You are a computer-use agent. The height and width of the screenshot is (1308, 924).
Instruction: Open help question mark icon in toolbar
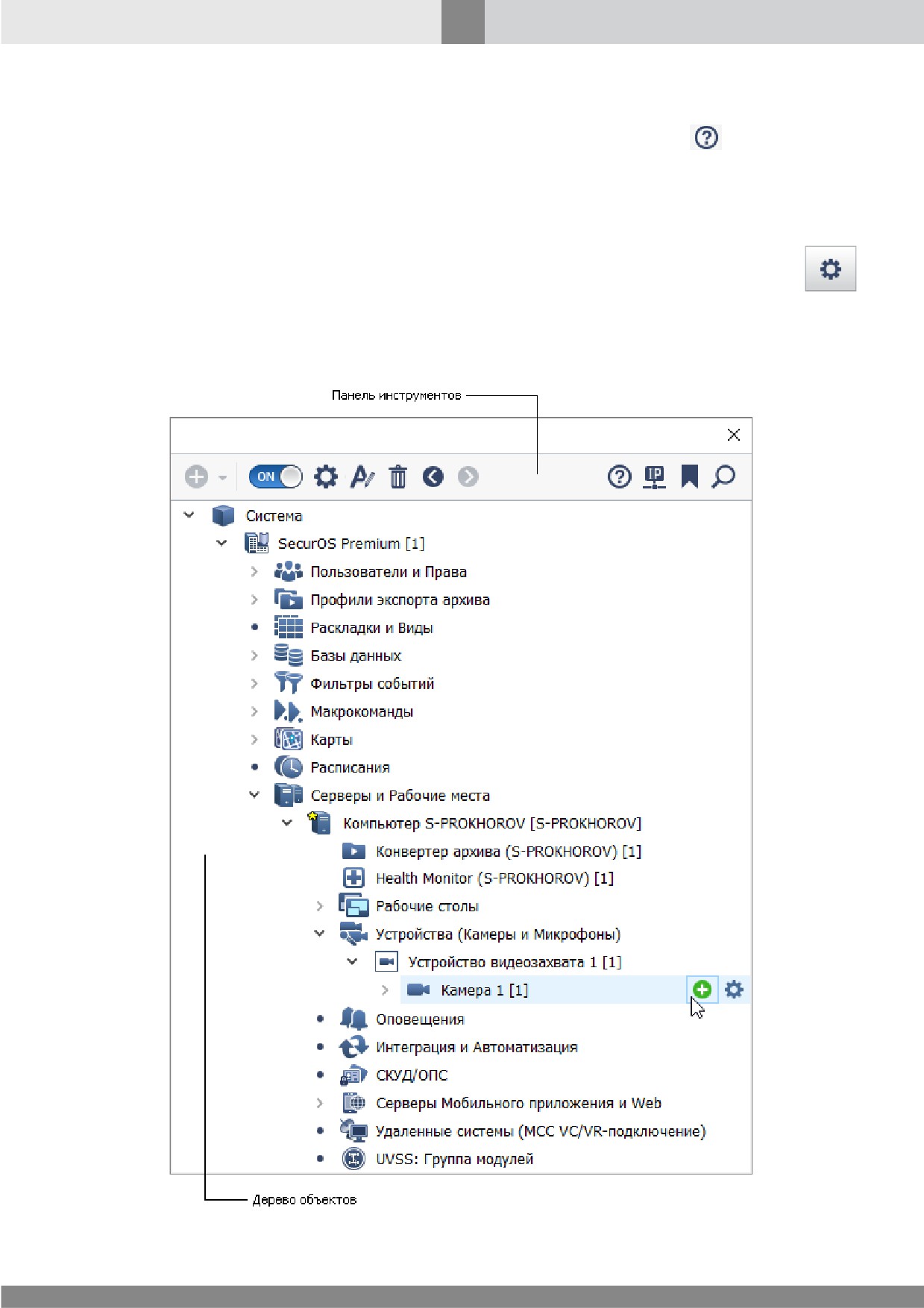click(x=619, y=477)
